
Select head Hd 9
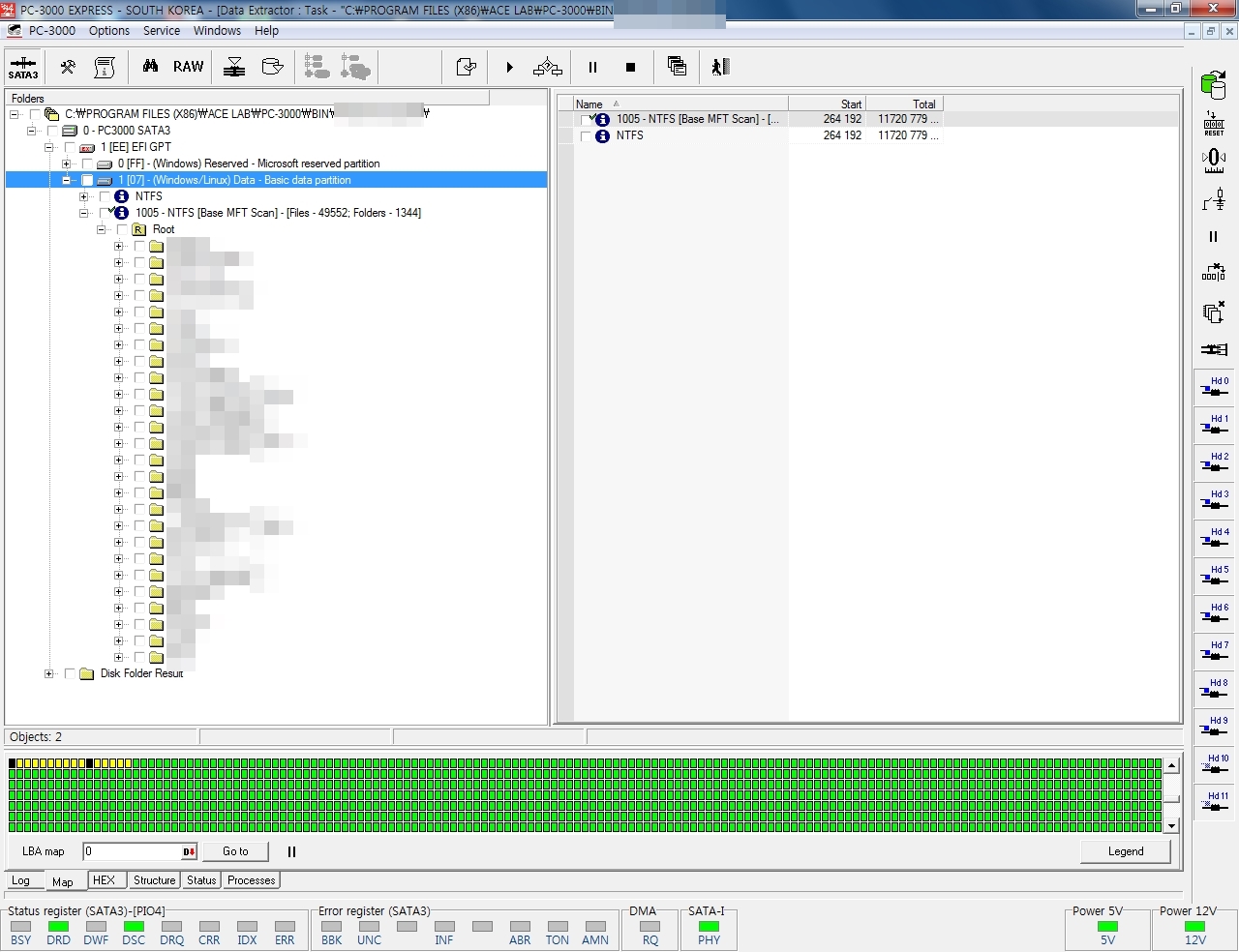(1214, 727)
